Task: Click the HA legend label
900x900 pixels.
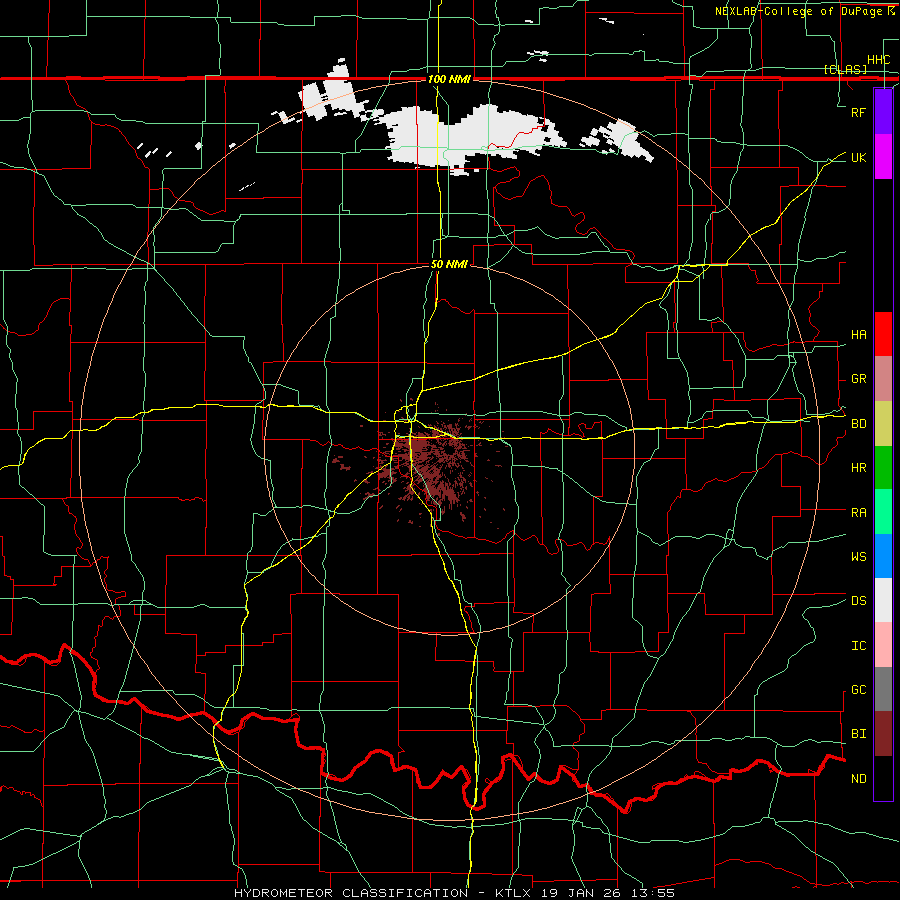Action: pyautogui.click(x=858, y=335)
